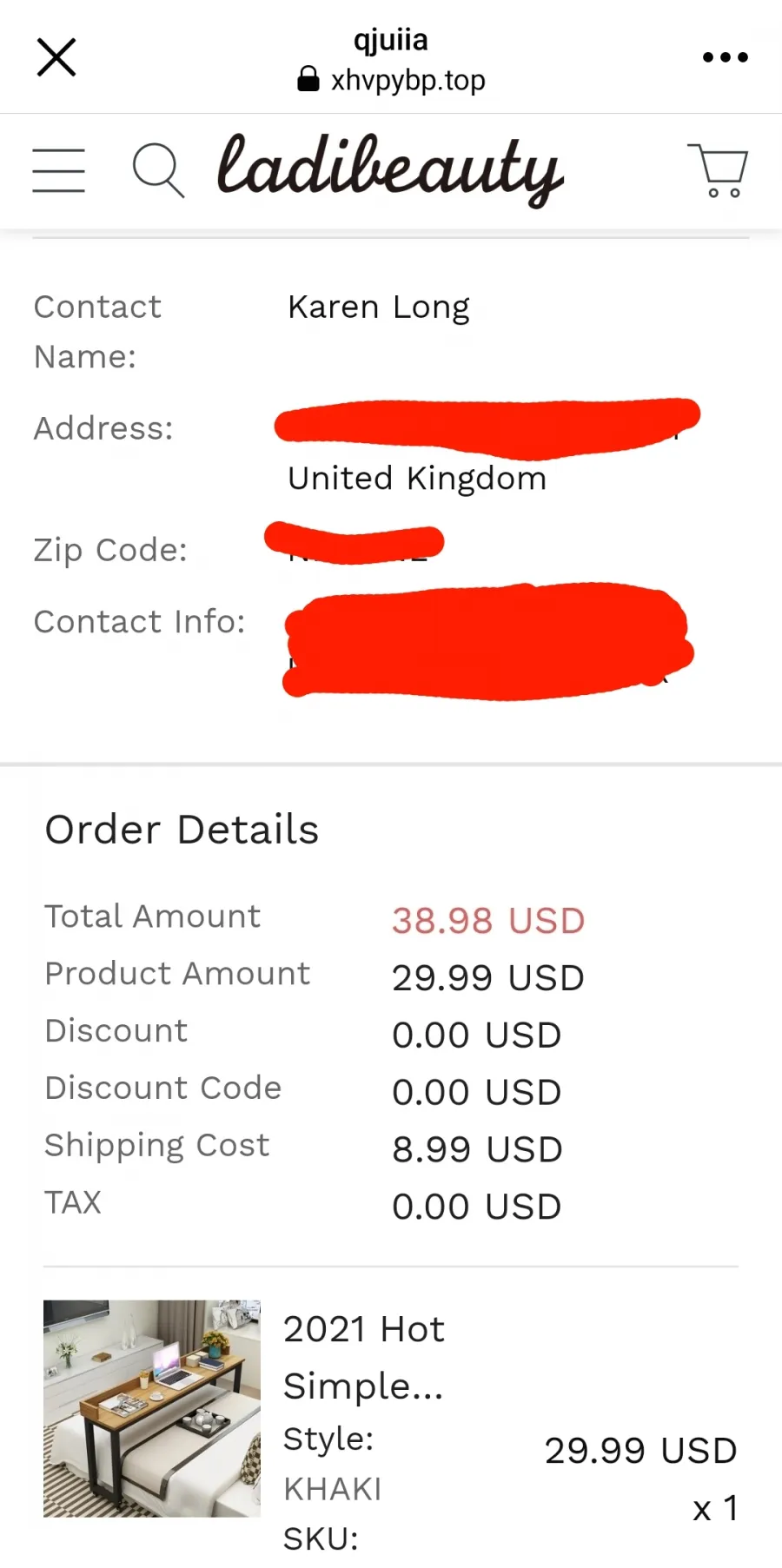The height and width of the screenshot is (1568, 782).
Task: Open the hamburger navigation menu
Action: [x=58, y=170]
